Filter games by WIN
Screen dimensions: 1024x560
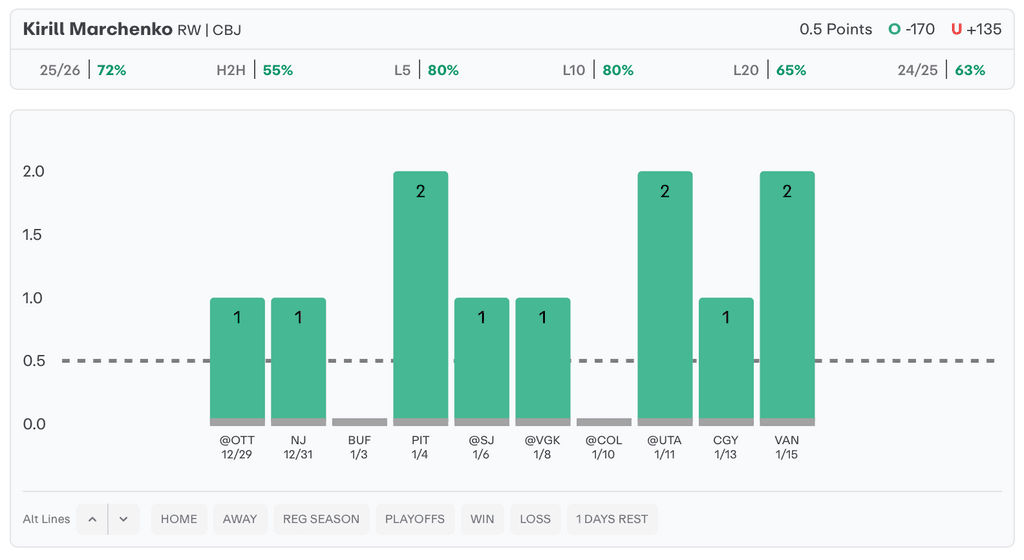(x=482, y=519)
